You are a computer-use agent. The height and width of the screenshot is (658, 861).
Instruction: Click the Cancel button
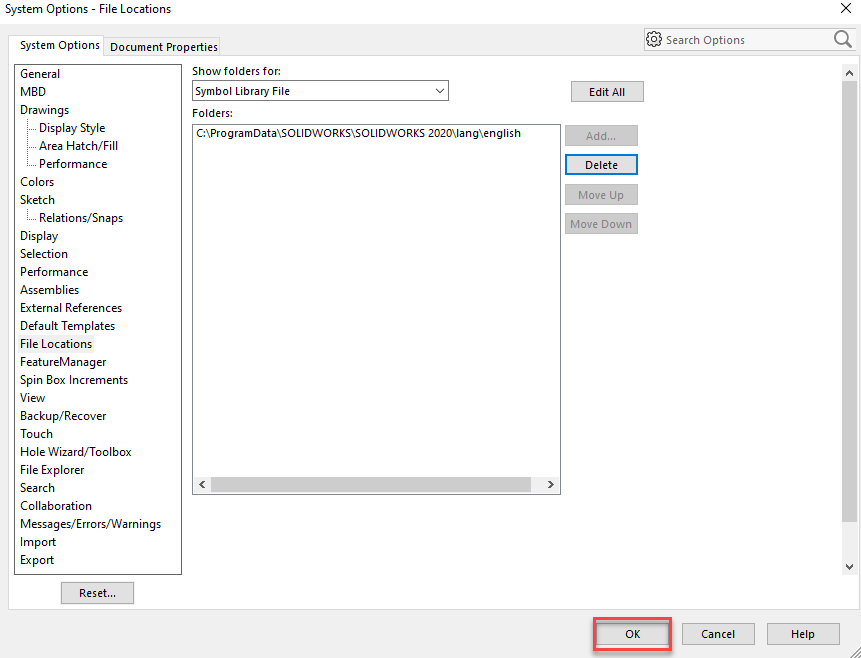717,634
